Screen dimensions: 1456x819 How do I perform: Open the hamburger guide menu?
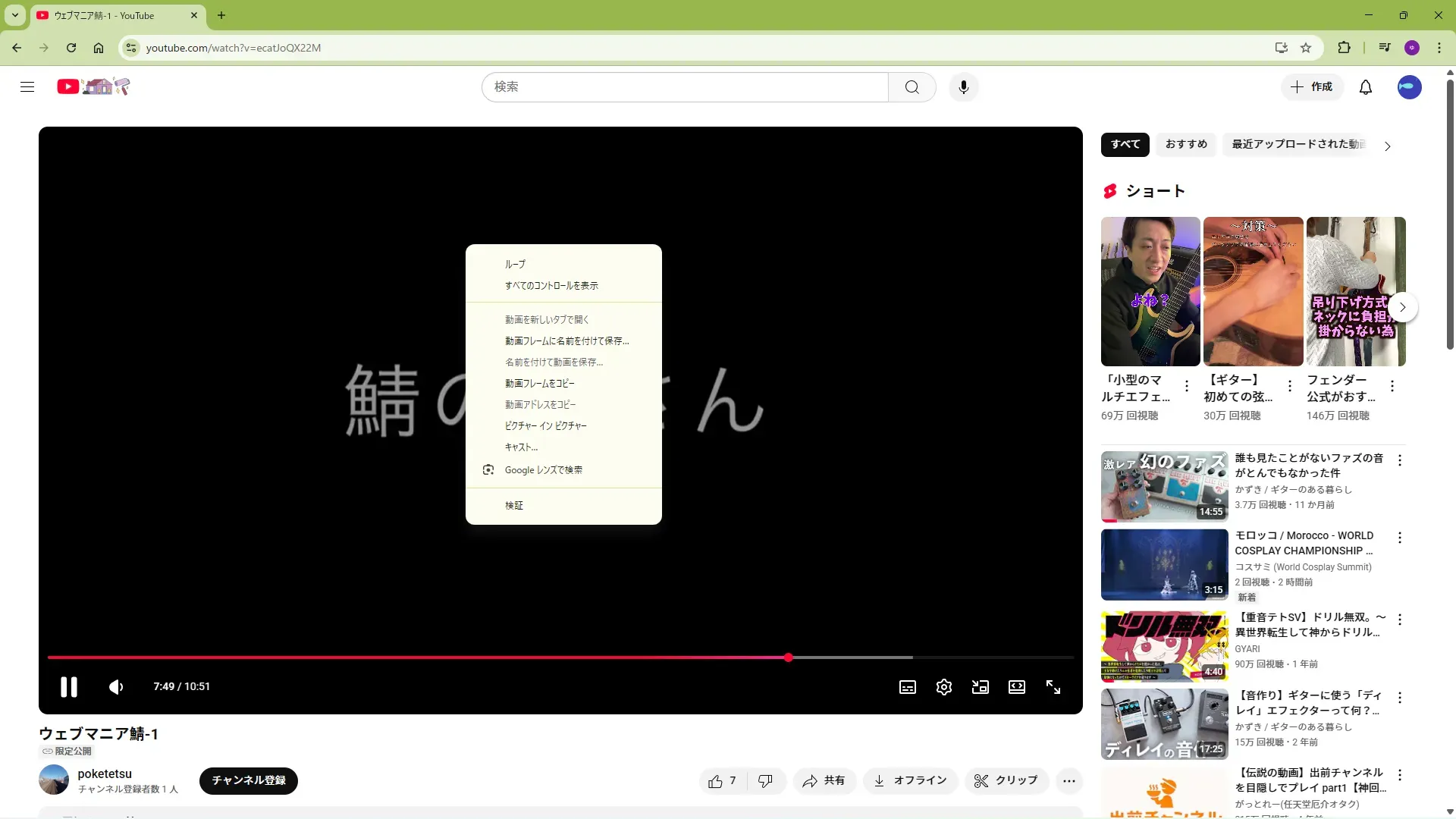click(x=27, y=87)
